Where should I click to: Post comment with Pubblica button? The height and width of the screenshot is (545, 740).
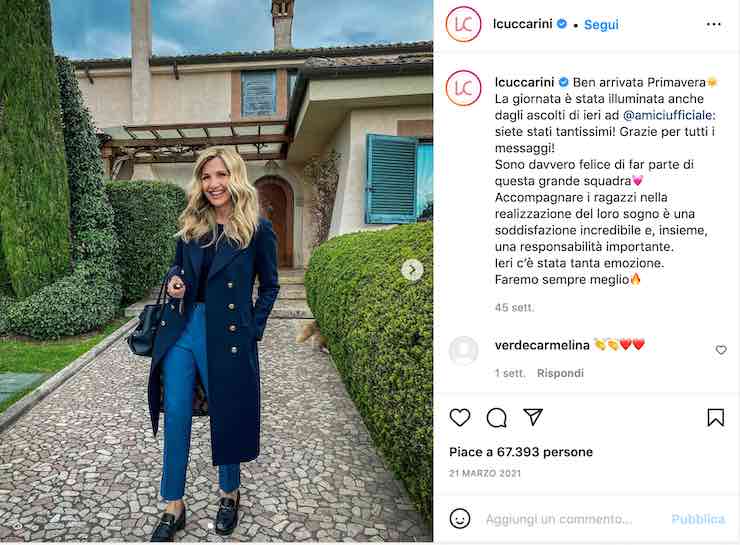(x=698, y=519)
